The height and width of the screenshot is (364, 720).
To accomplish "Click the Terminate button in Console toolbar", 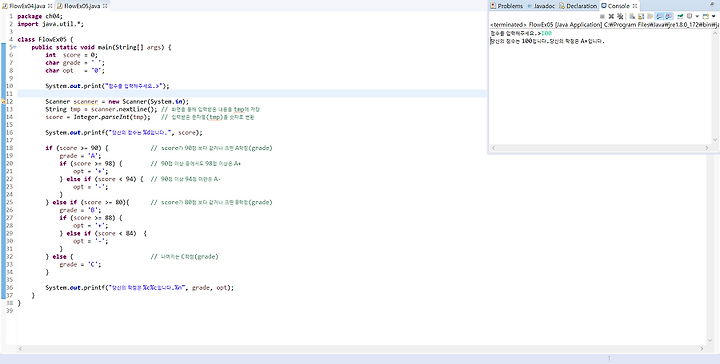I will (602, 16).
